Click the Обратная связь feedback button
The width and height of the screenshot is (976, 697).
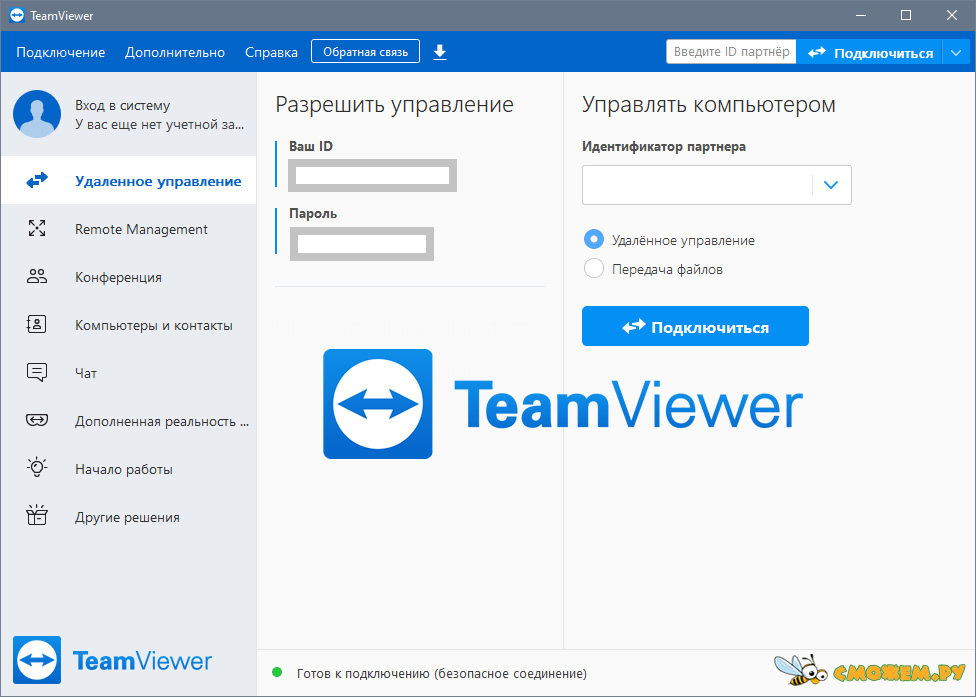[365, 52]
